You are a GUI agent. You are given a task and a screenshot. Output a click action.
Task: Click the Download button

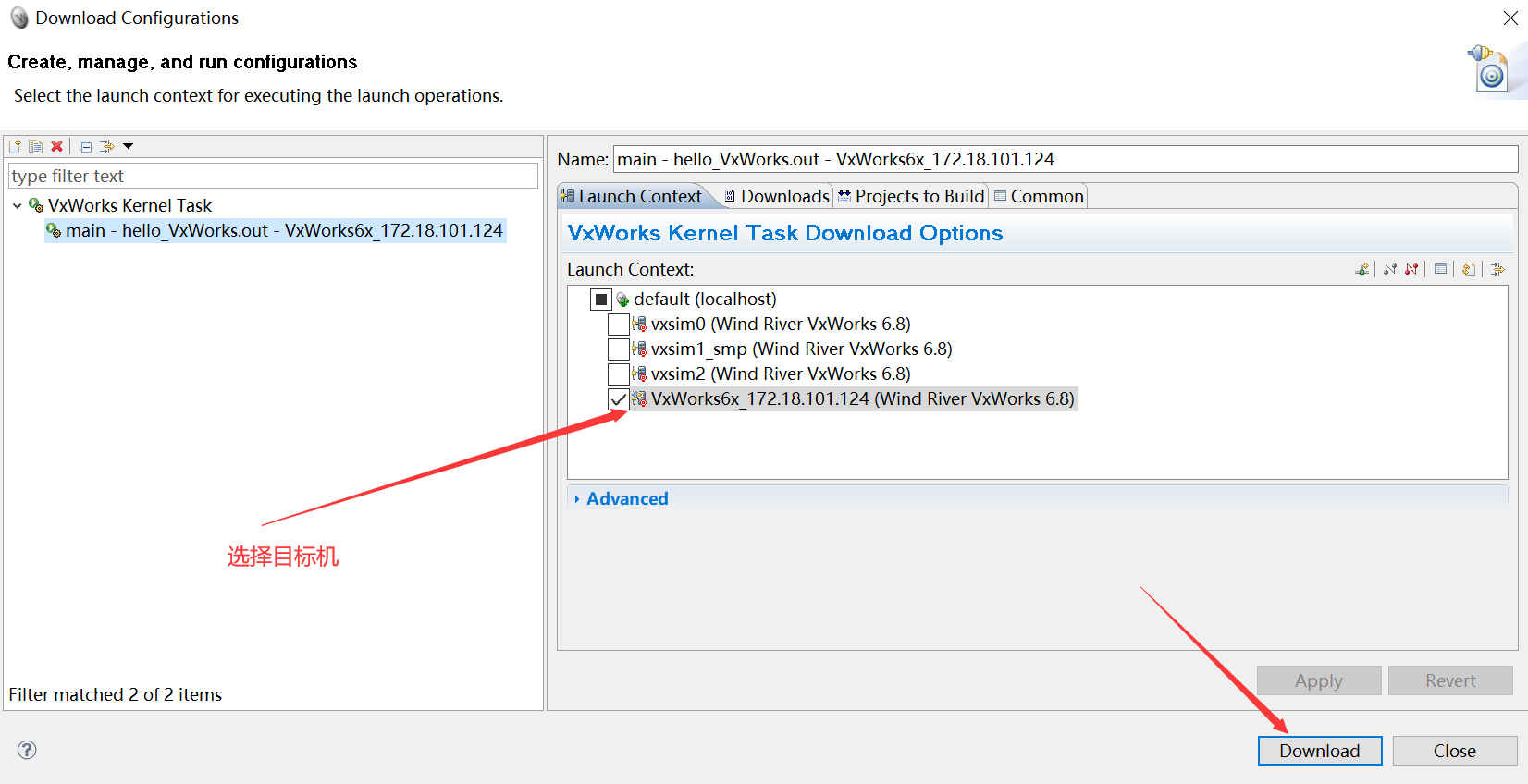tap(1320, 751)
